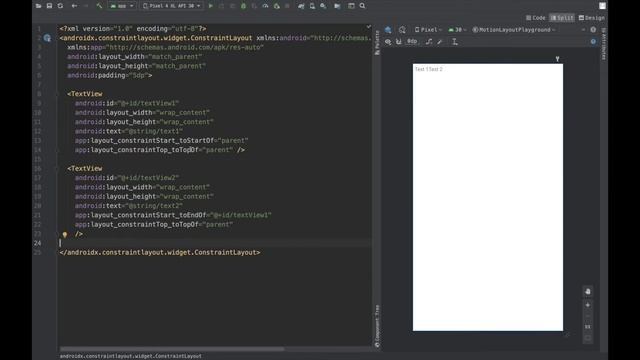Click the "@string/text2" value
The height and width of the screenshot is (360, 640).
click(154, 206)
